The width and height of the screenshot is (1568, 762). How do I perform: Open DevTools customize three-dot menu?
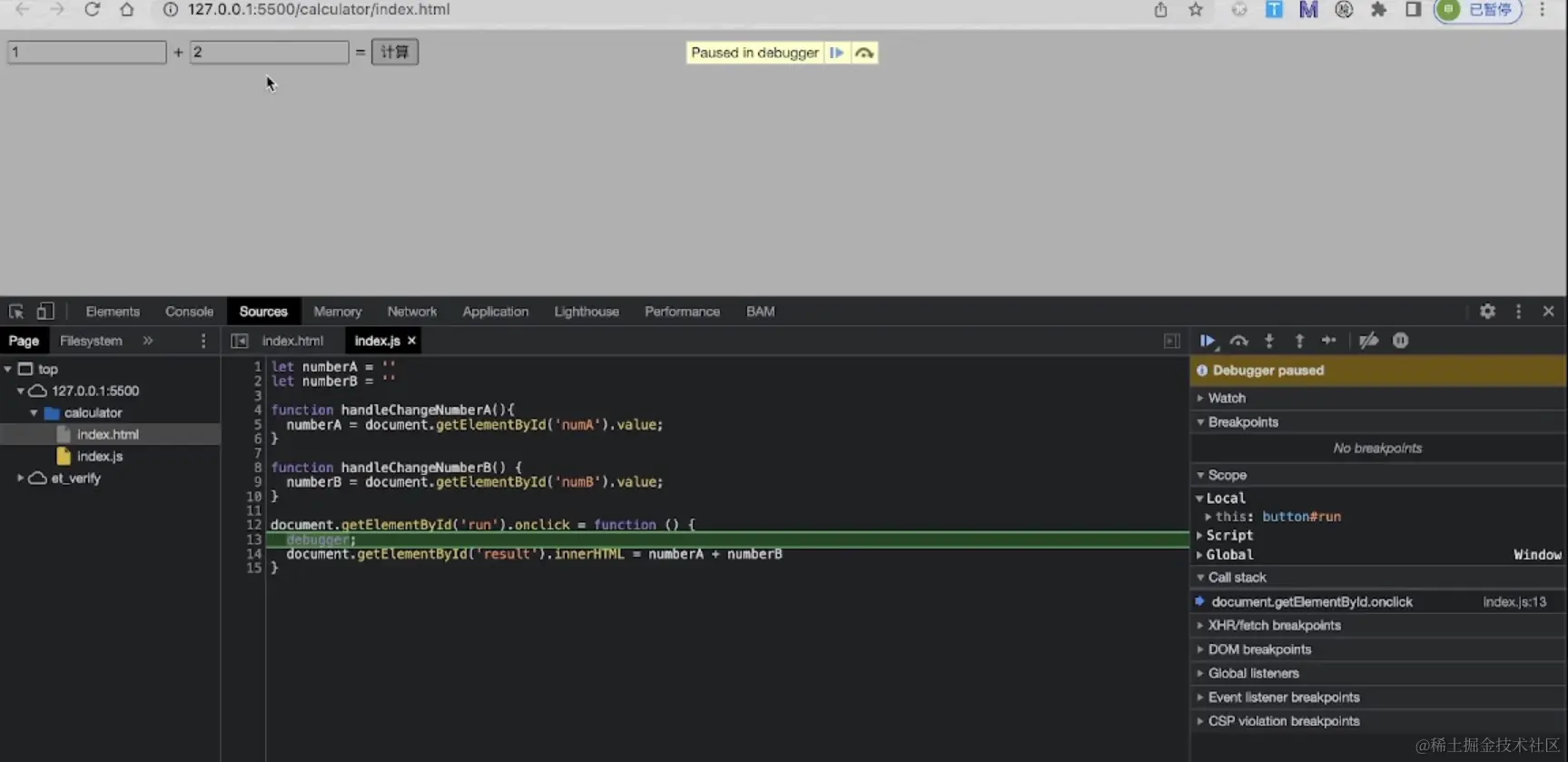pyautogui.click(x=1518, y=312)
